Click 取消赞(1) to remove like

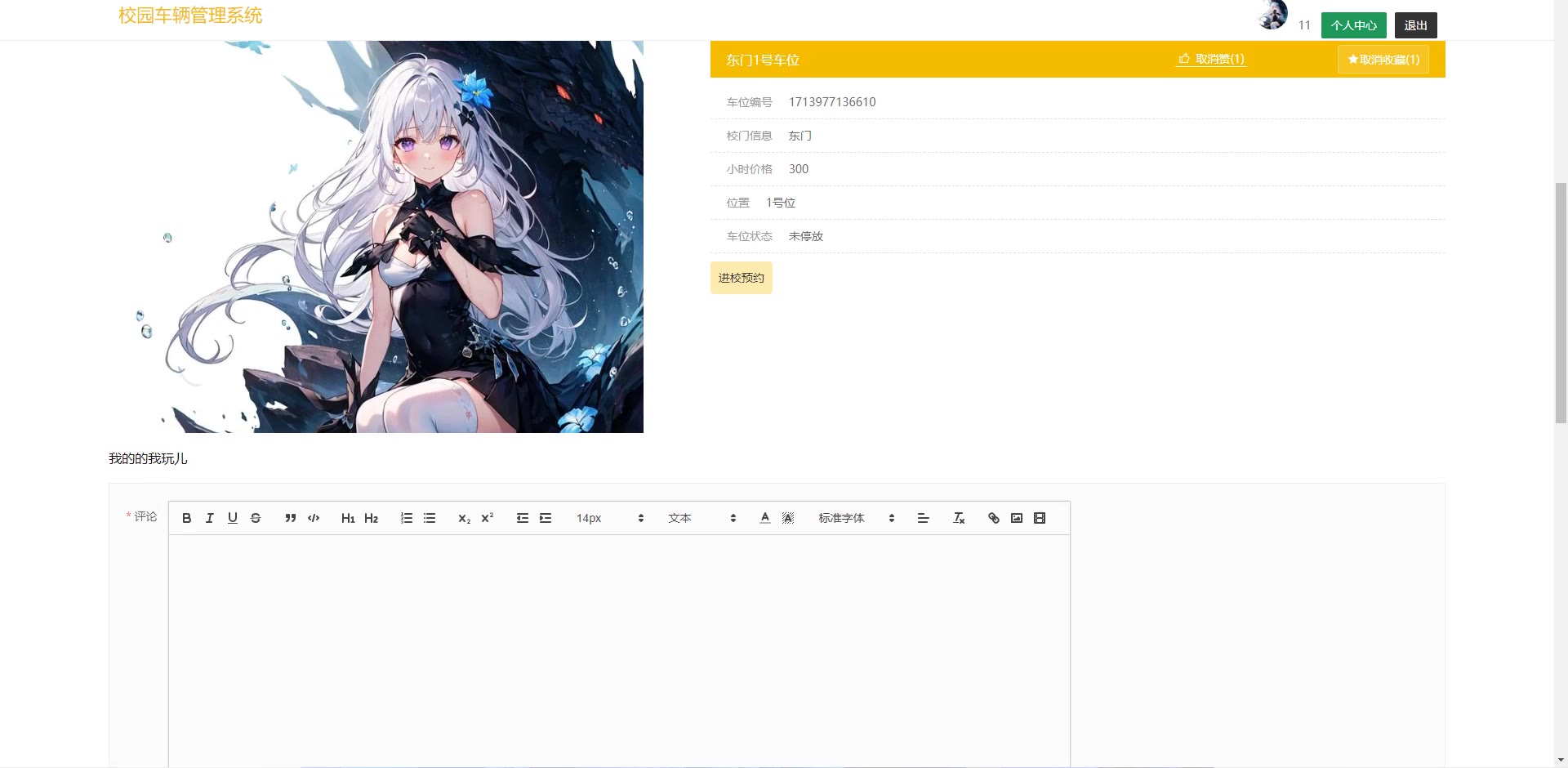1211,59
